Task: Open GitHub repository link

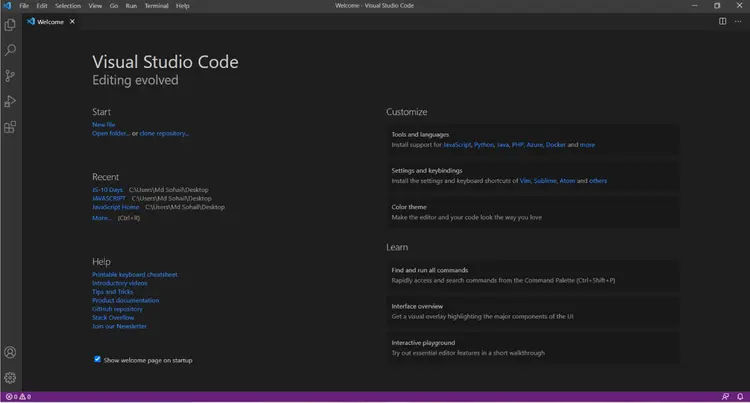Action: pos(118,309)
